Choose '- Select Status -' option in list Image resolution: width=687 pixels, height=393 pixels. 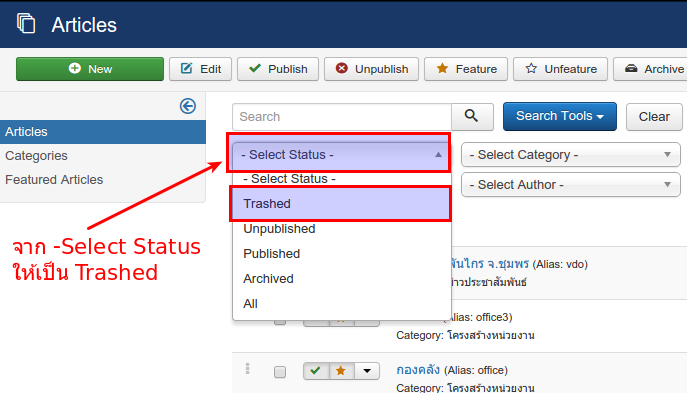pyautogui.click(x=342, y=179)
